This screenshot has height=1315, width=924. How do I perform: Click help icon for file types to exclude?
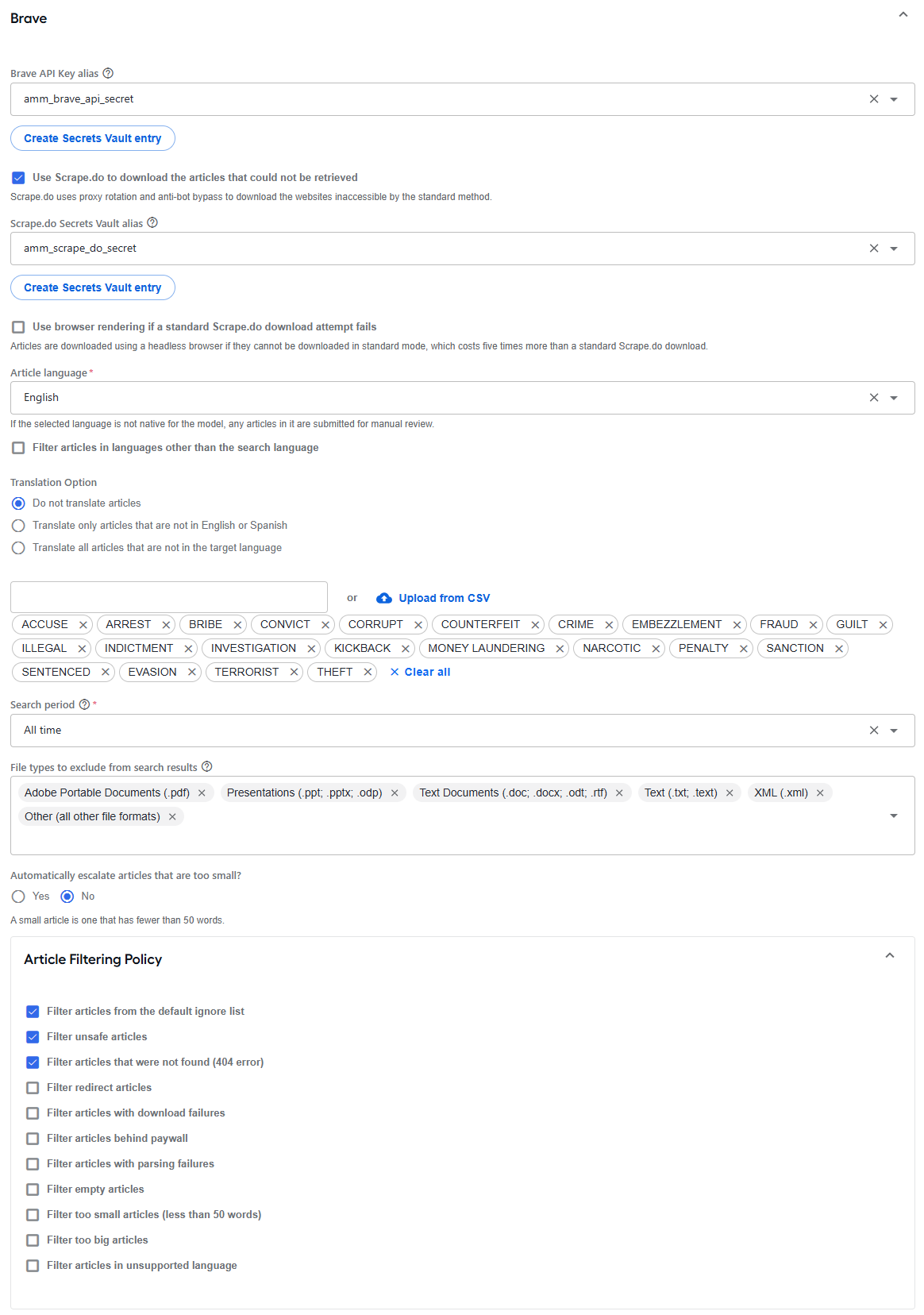[206, 766]
